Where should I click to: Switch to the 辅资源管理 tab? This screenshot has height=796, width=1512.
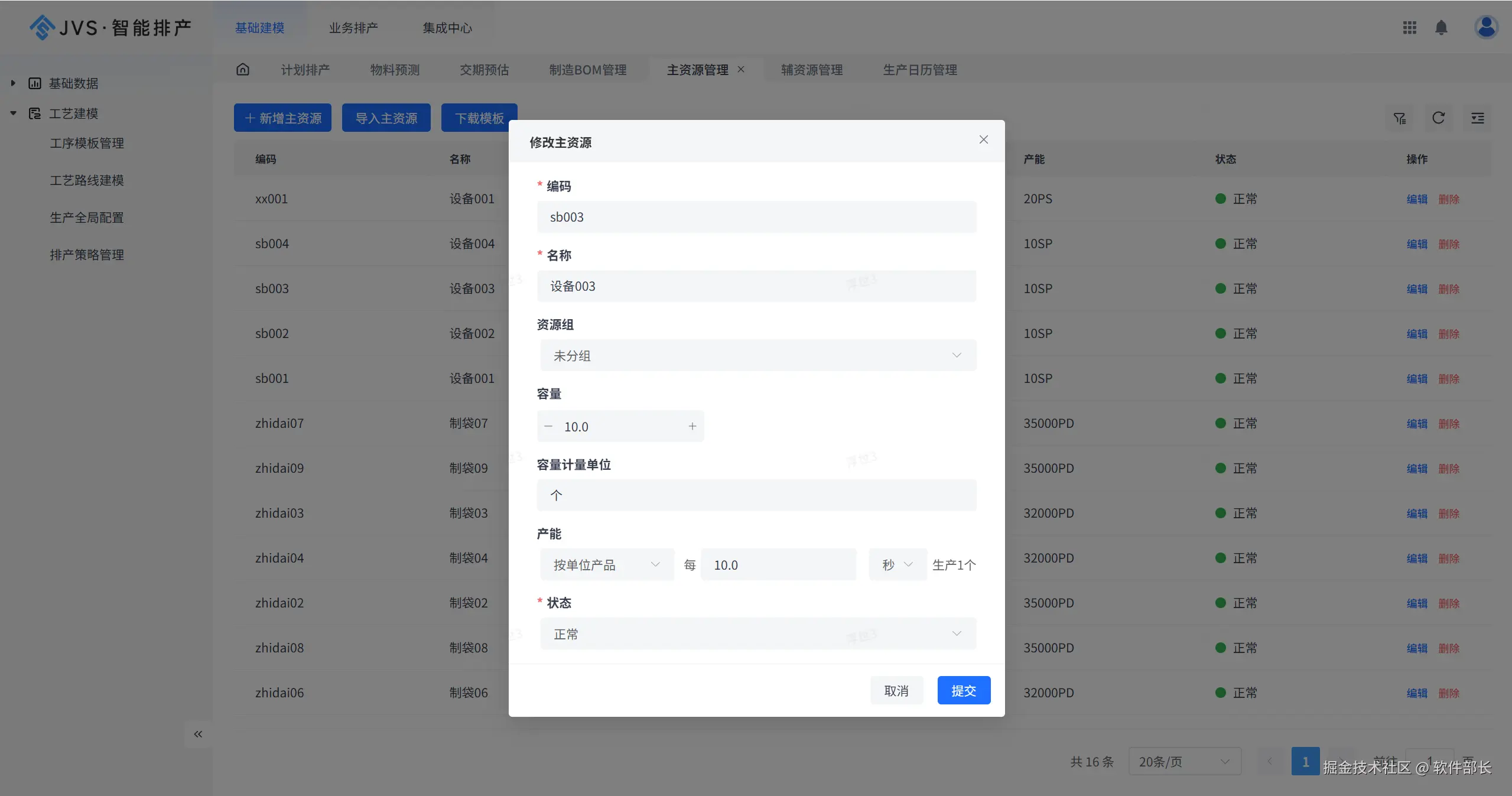tap(811, 70)
